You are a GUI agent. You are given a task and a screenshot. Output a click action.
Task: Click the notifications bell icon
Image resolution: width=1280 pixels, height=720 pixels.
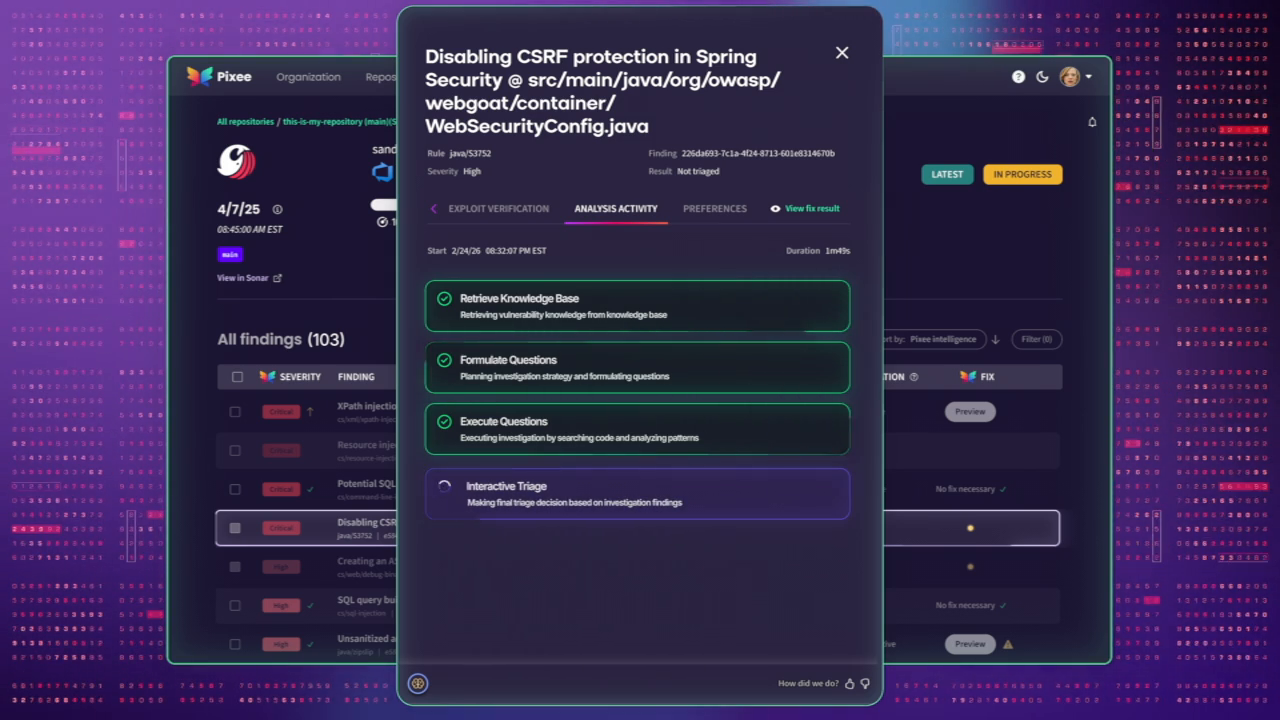[x=1092, y=122]
